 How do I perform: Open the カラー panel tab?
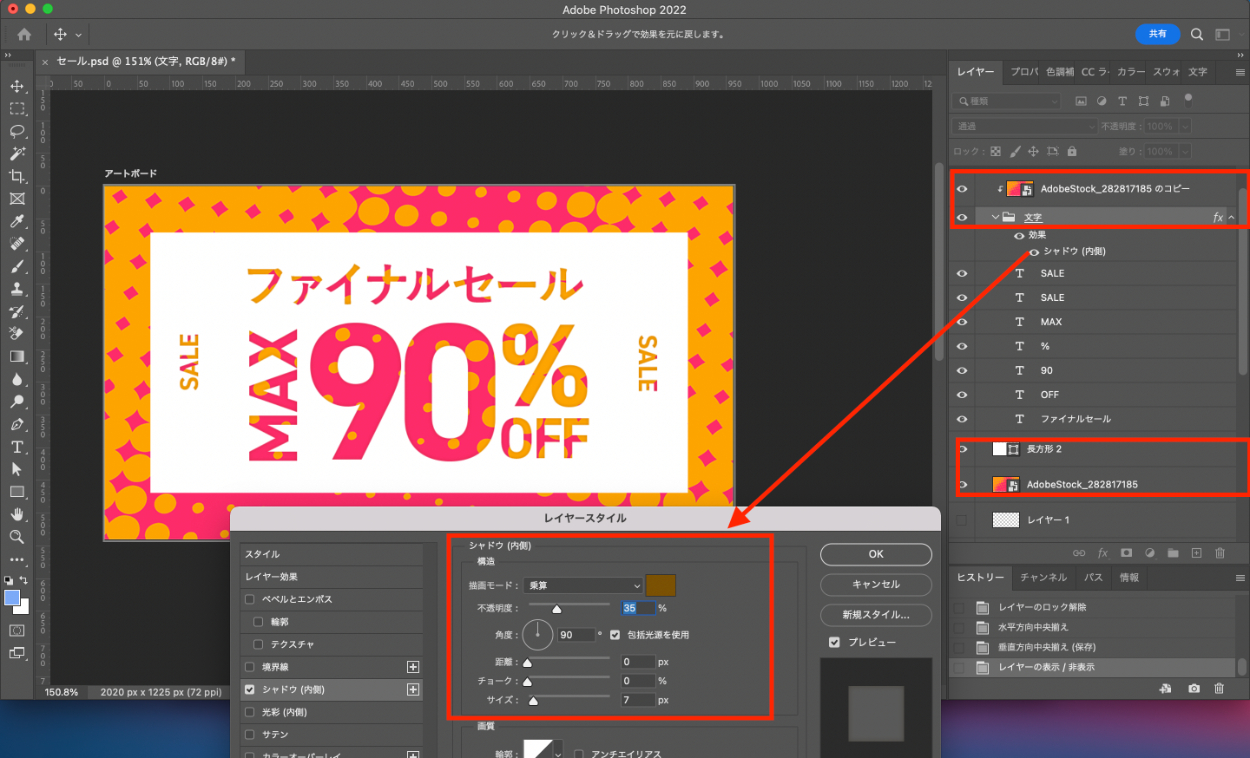click(1130, 72)
